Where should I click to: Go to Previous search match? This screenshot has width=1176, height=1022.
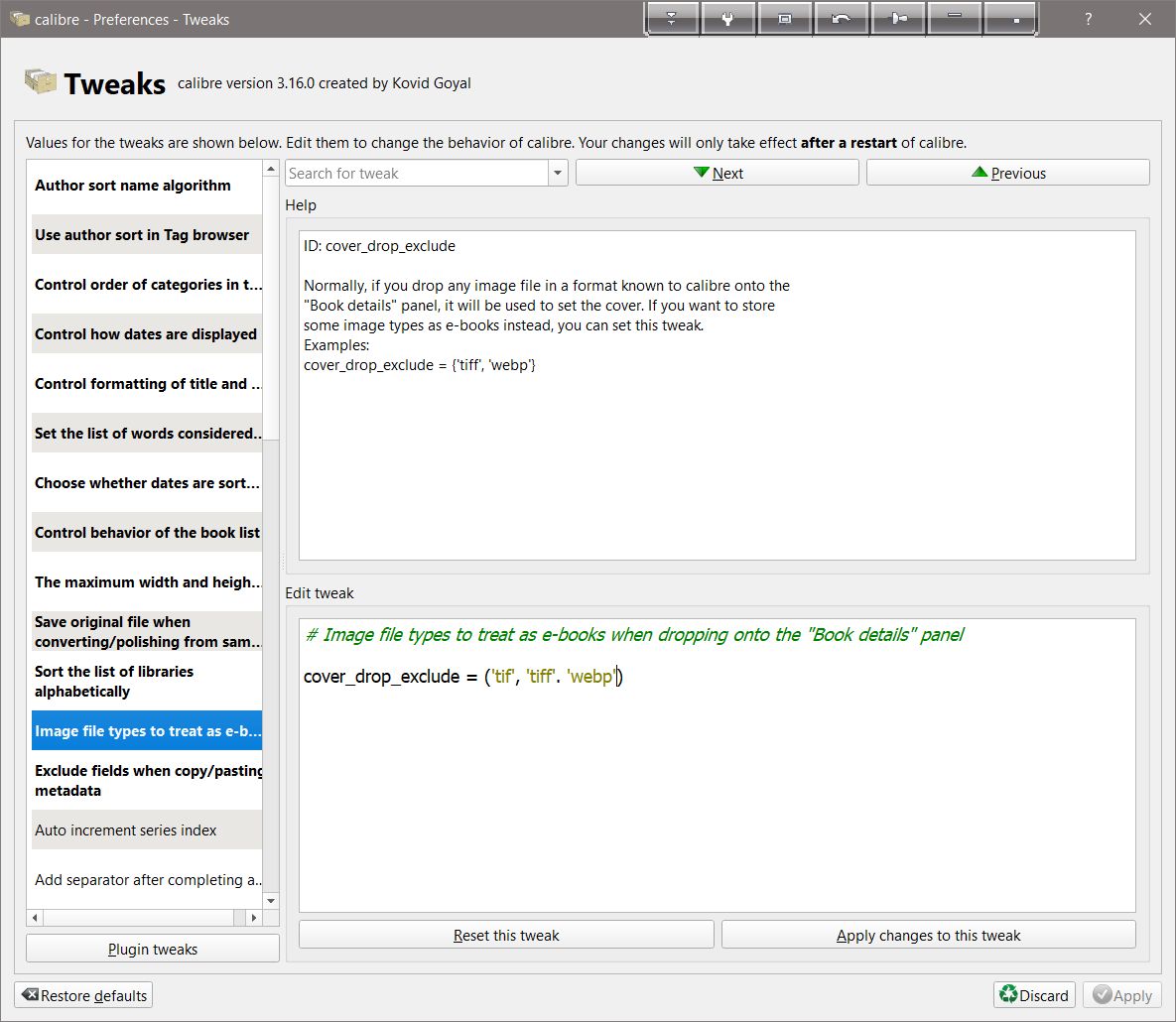1008,173
